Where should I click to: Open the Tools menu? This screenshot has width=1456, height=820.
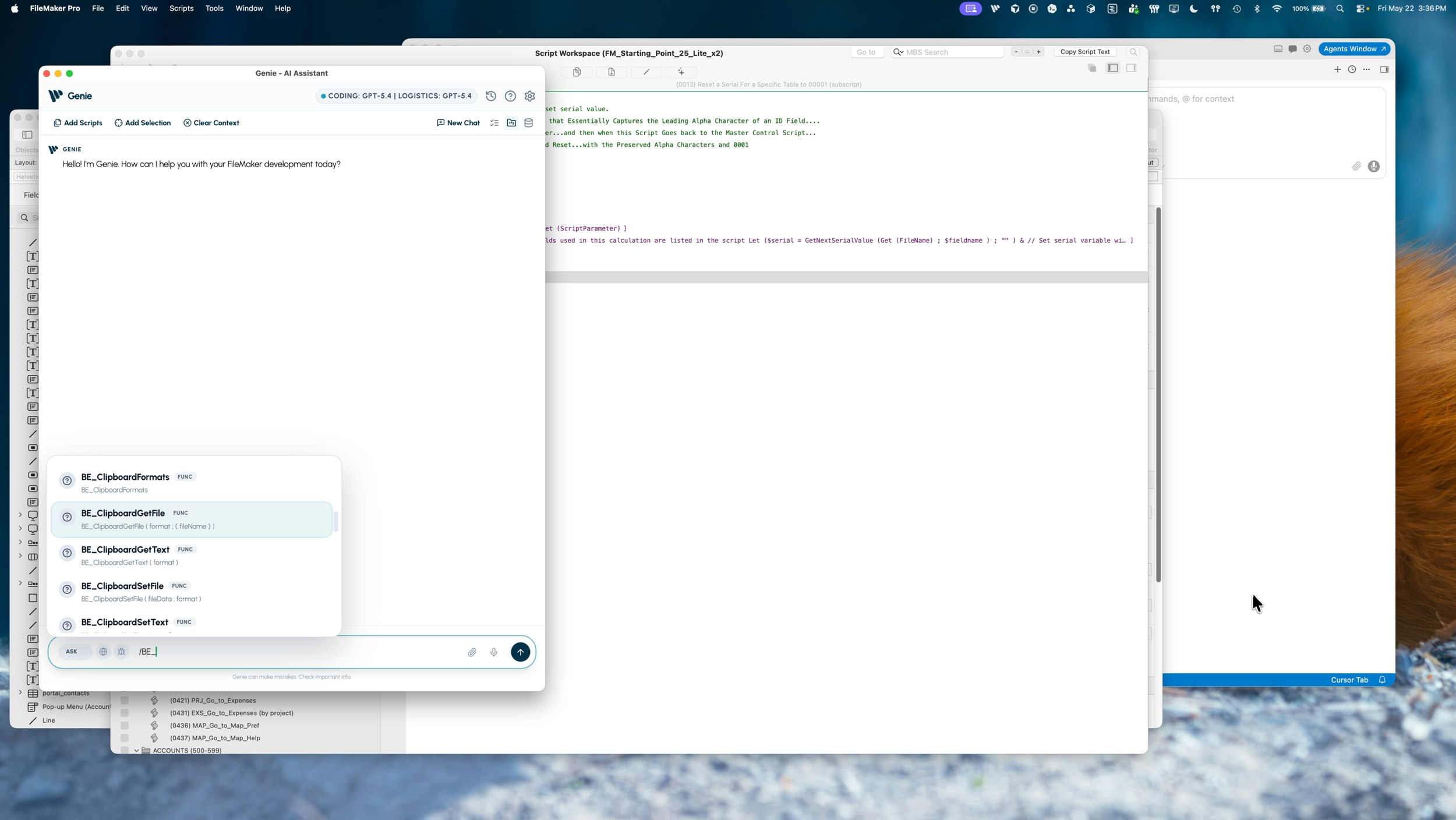(x=214, y=8)
